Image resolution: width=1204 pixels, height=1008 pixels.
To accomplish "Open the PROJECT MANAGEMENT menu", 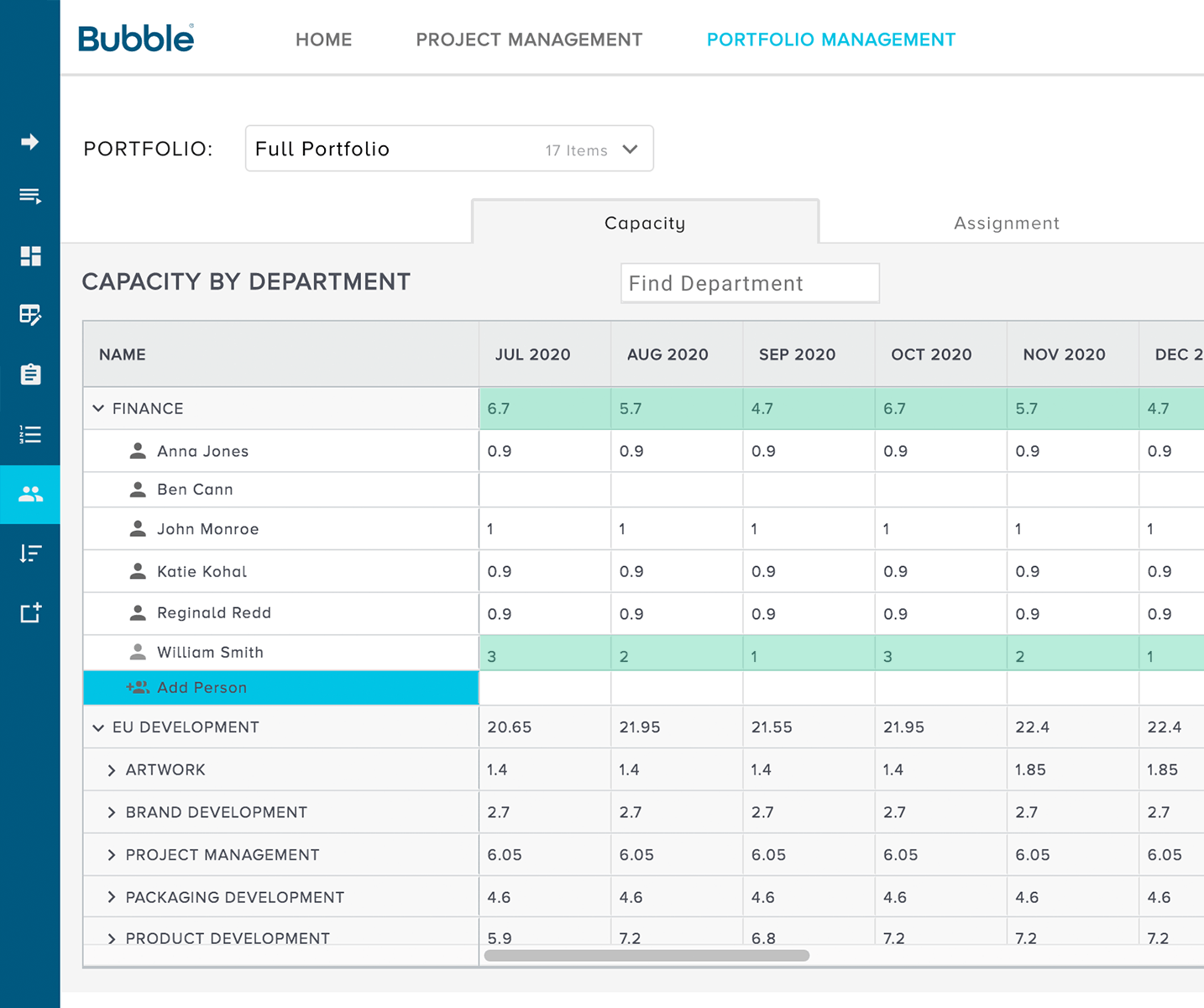I will [x=529, y=39].
